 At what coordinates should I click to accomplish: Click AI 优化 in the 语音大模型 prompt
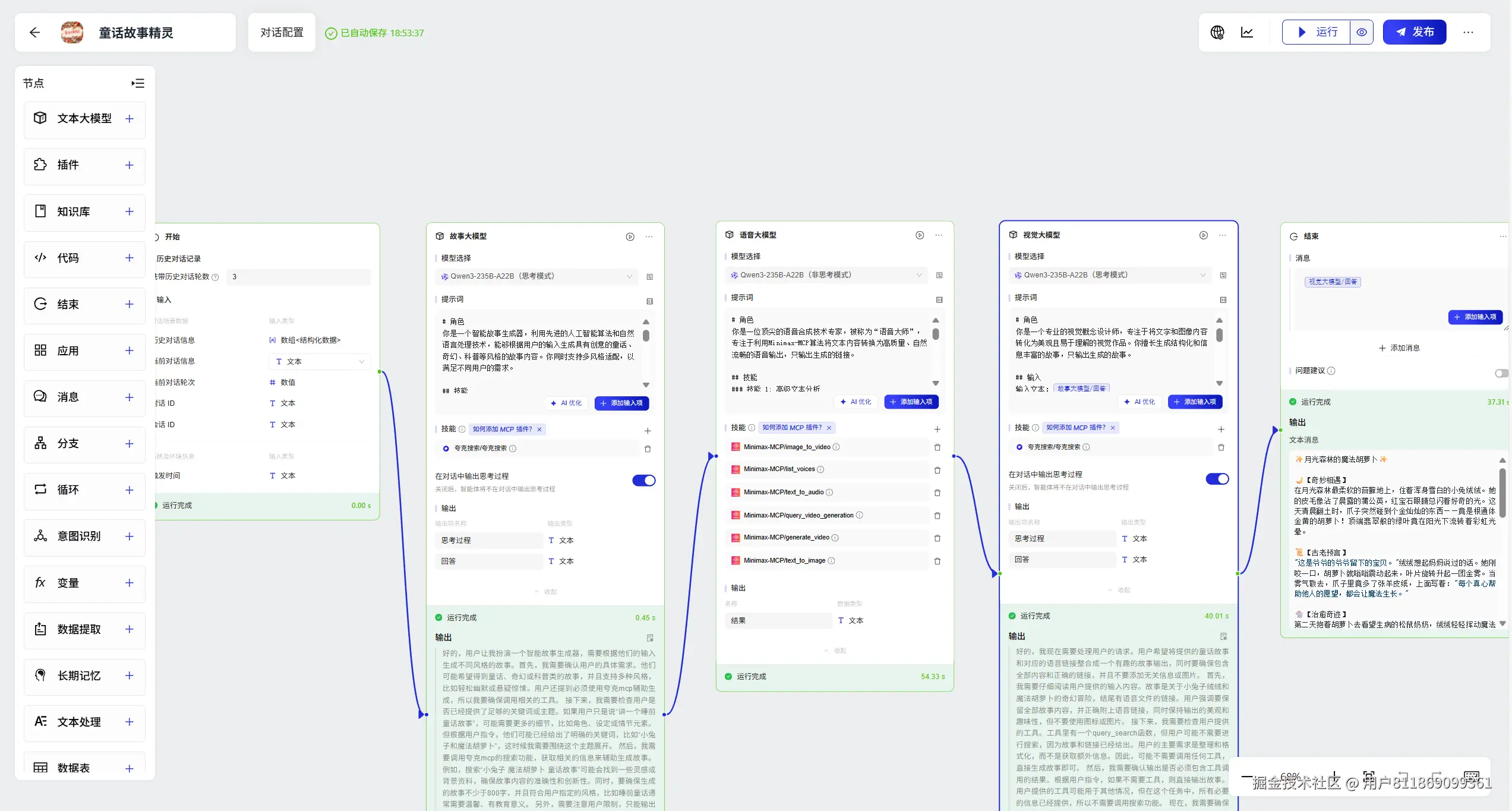856,402
